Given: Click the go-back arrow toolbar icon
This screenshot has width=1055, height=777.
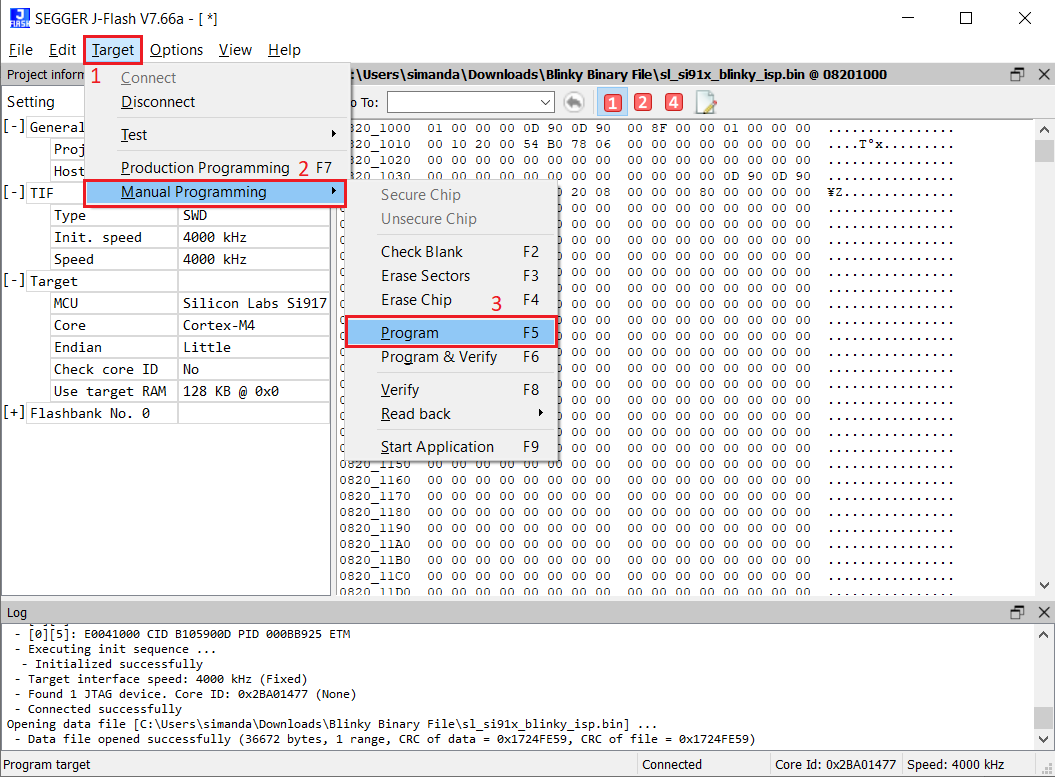Looking at the screenshot, I should tap(573, 102).
